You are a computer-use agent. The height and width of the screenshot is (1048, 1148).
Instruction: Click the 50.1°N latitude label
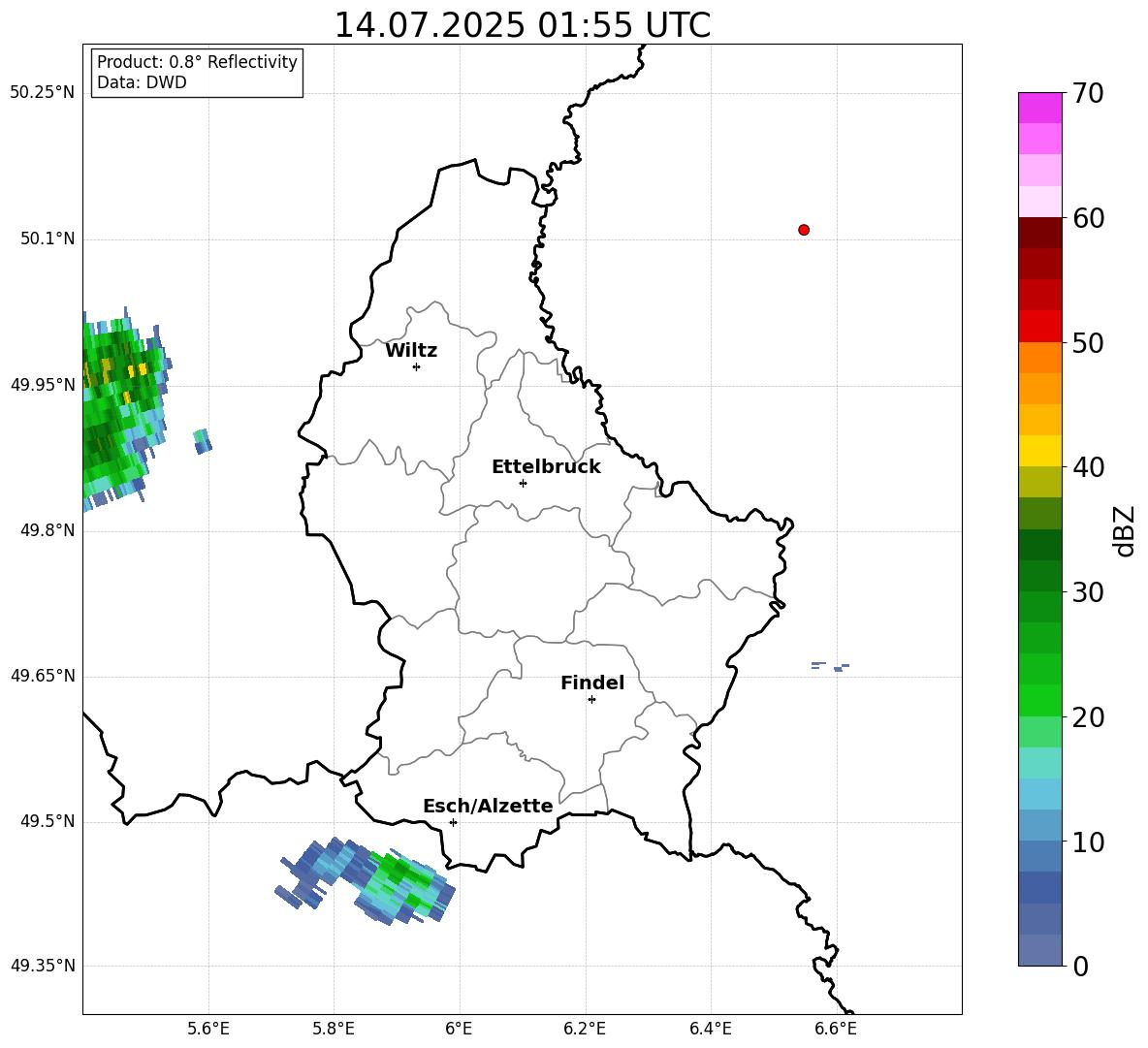click(x=48, y=238)
